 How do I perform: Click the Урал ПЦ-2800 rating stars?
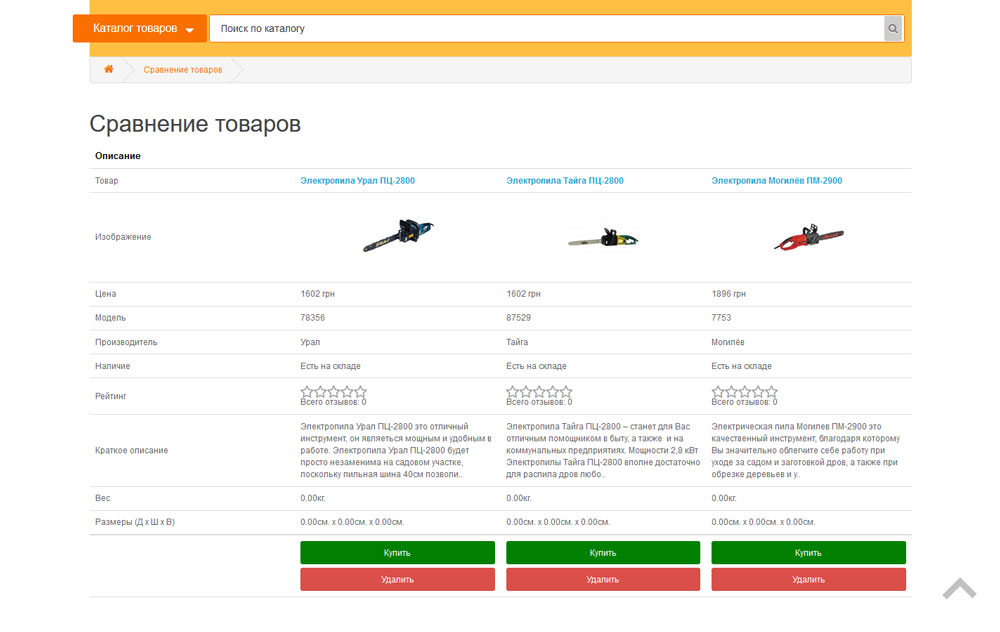[333, 392]
